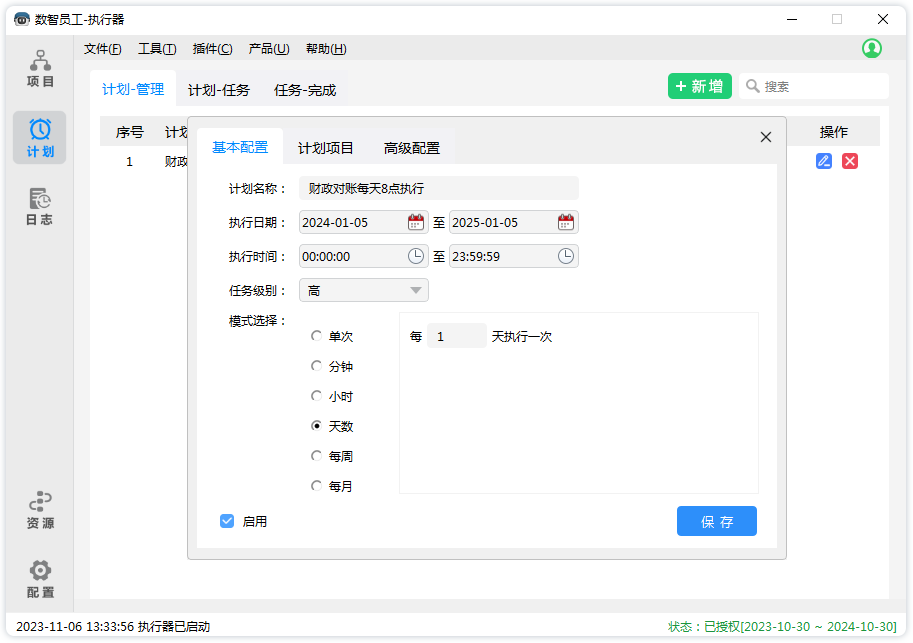Open calendar picker for start date 2024-01-05
This screenshot has height=643, width=913.
click(416, 222)
